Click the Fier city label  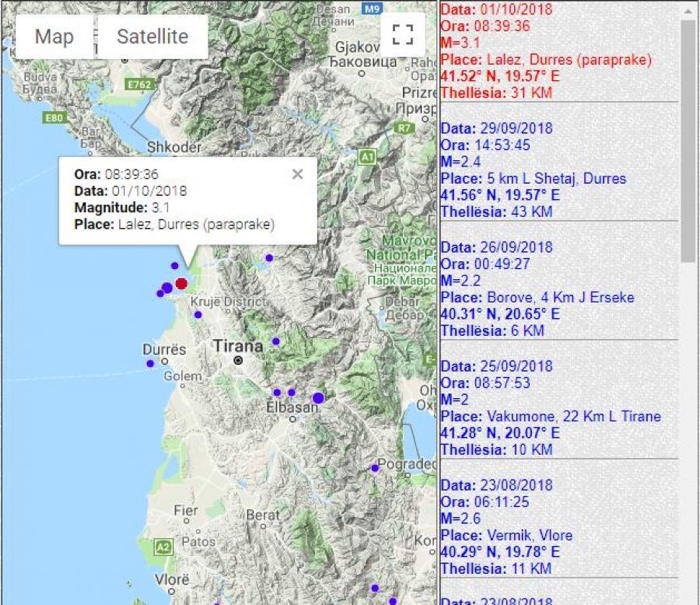tap(186, 510)
